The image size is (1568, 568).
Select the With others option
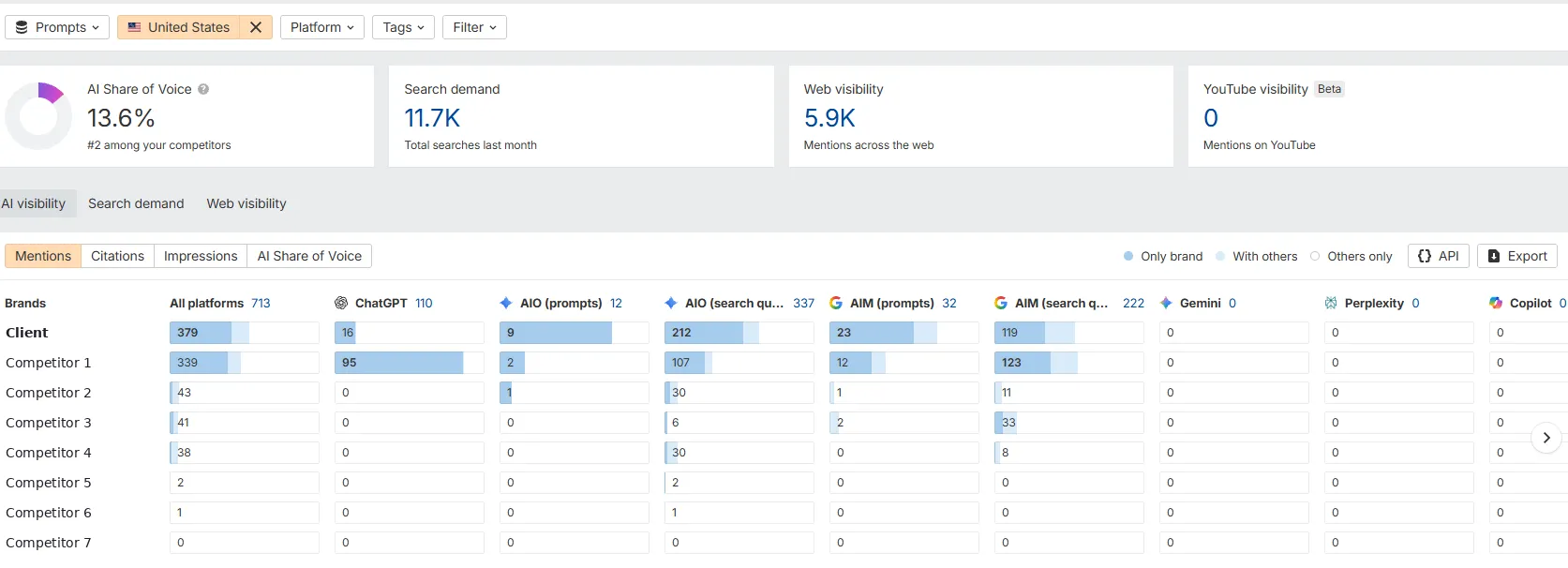click(x=1256, y=256)
